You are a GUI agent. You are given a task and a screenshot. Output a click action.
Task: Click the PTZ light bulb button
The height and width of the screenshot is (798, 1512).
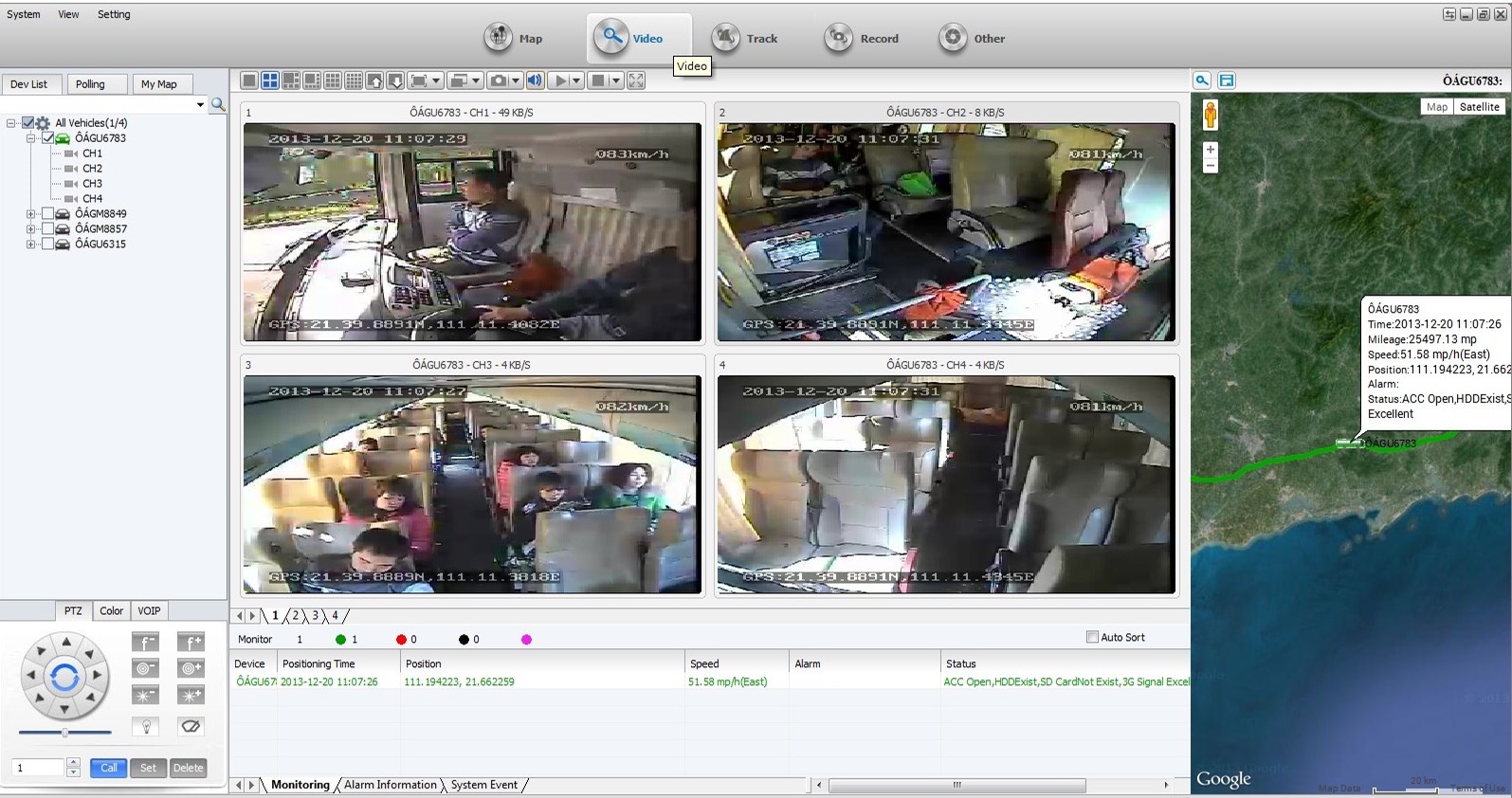point(146,726)
